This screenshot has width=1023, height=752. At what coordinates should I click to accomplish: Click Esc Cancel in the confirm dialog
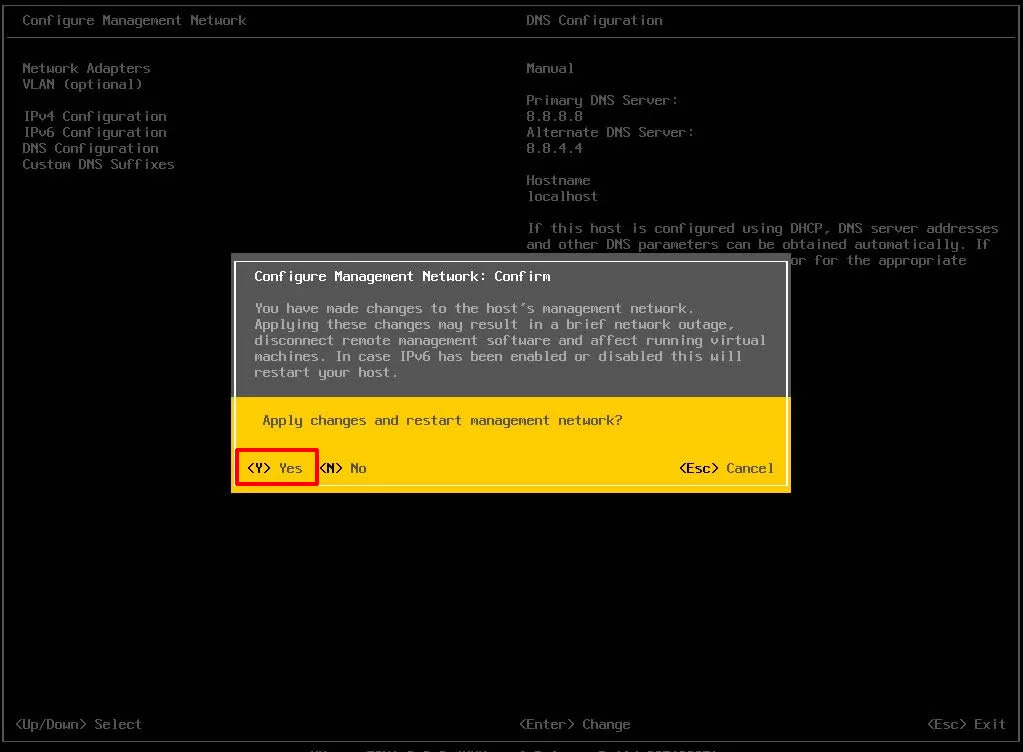coord(726,468)
